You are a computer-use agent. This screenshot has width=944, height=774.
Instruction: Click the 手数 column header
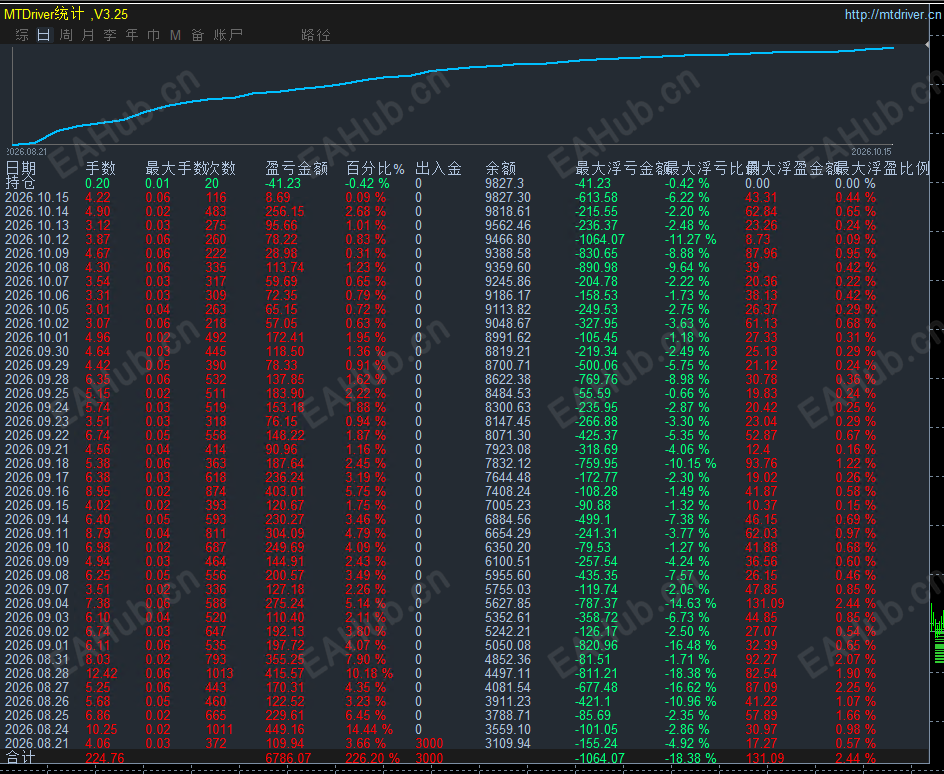point(101,168)
